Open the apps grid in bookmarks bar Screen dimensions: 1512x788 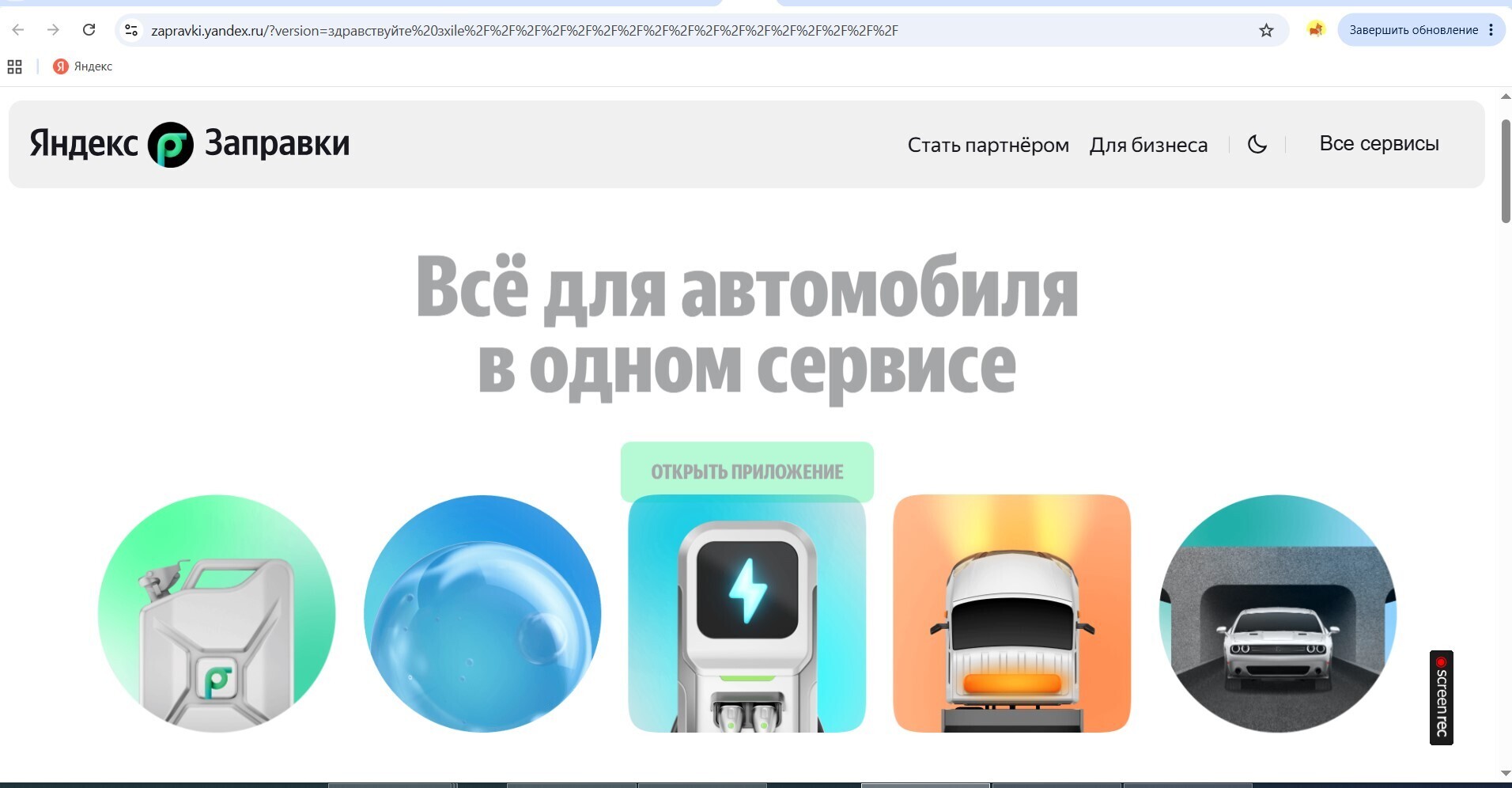coord(14,66)
